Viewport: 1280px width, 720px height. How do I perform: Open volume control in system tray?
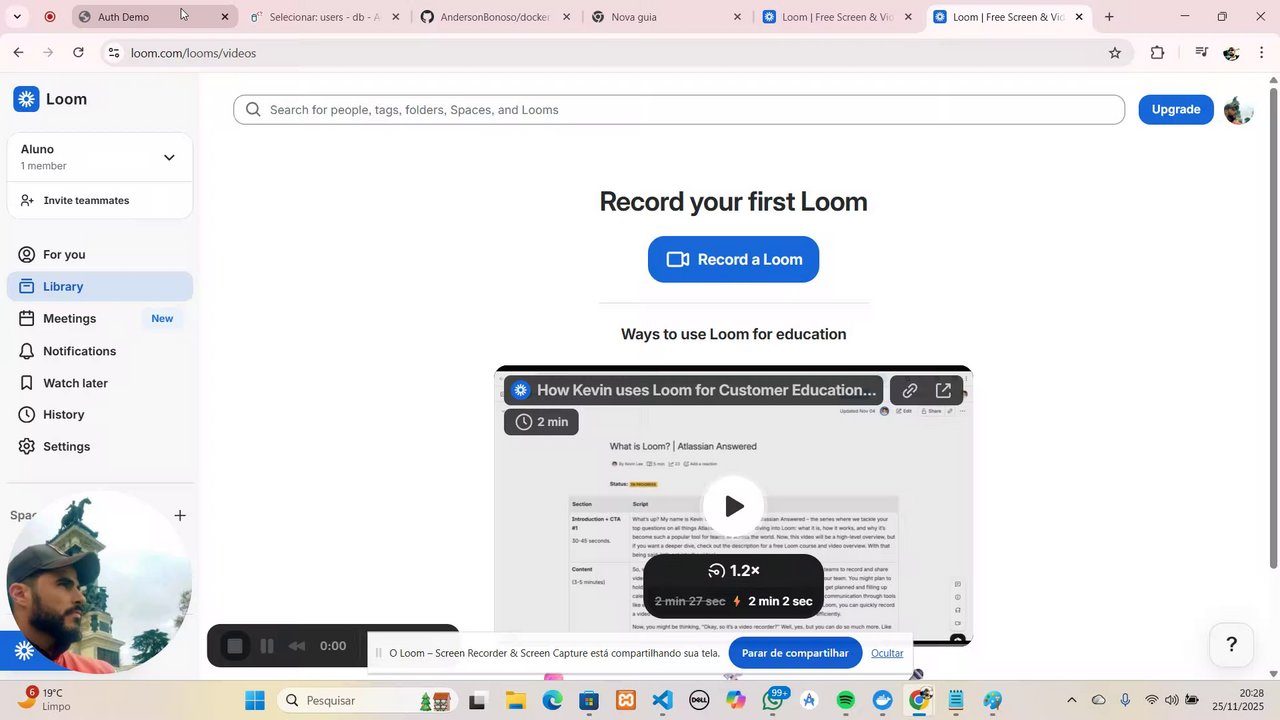pyautogui.click(x=1171, y=700)
